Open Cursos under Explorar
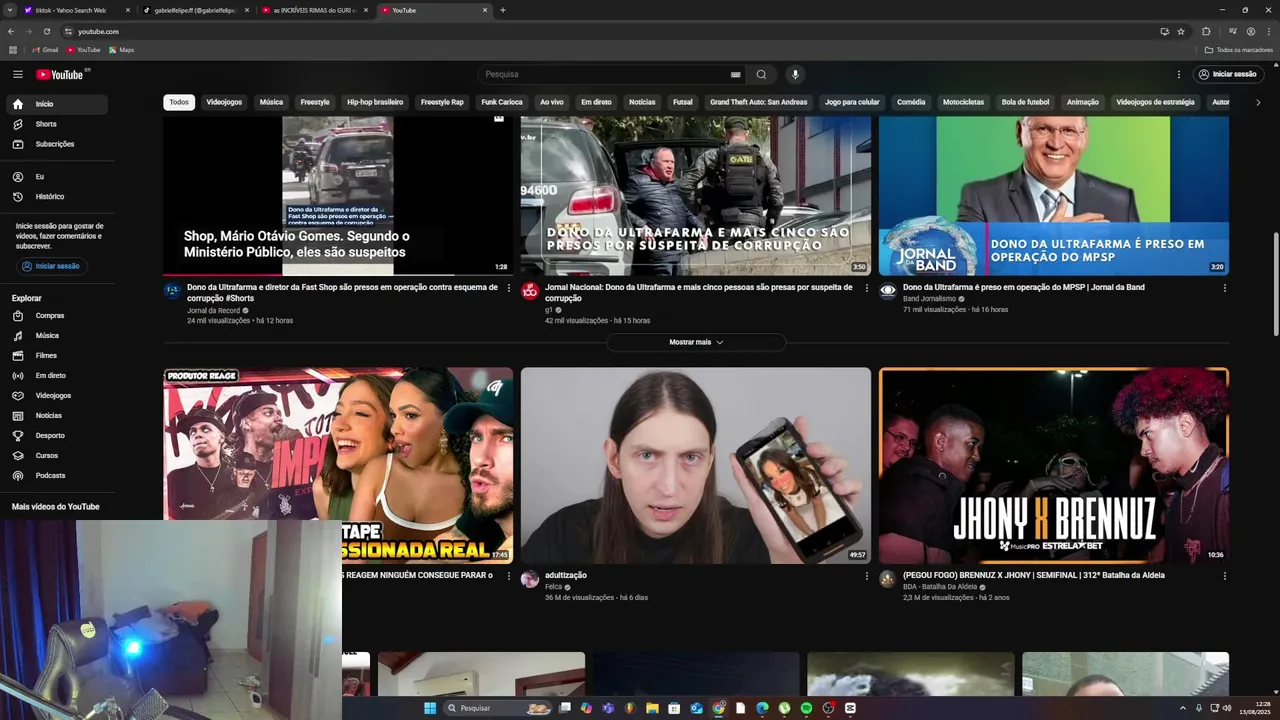The width and height of the screenshot is (1280, 720). pyautogui.click(x=59, y=456)
